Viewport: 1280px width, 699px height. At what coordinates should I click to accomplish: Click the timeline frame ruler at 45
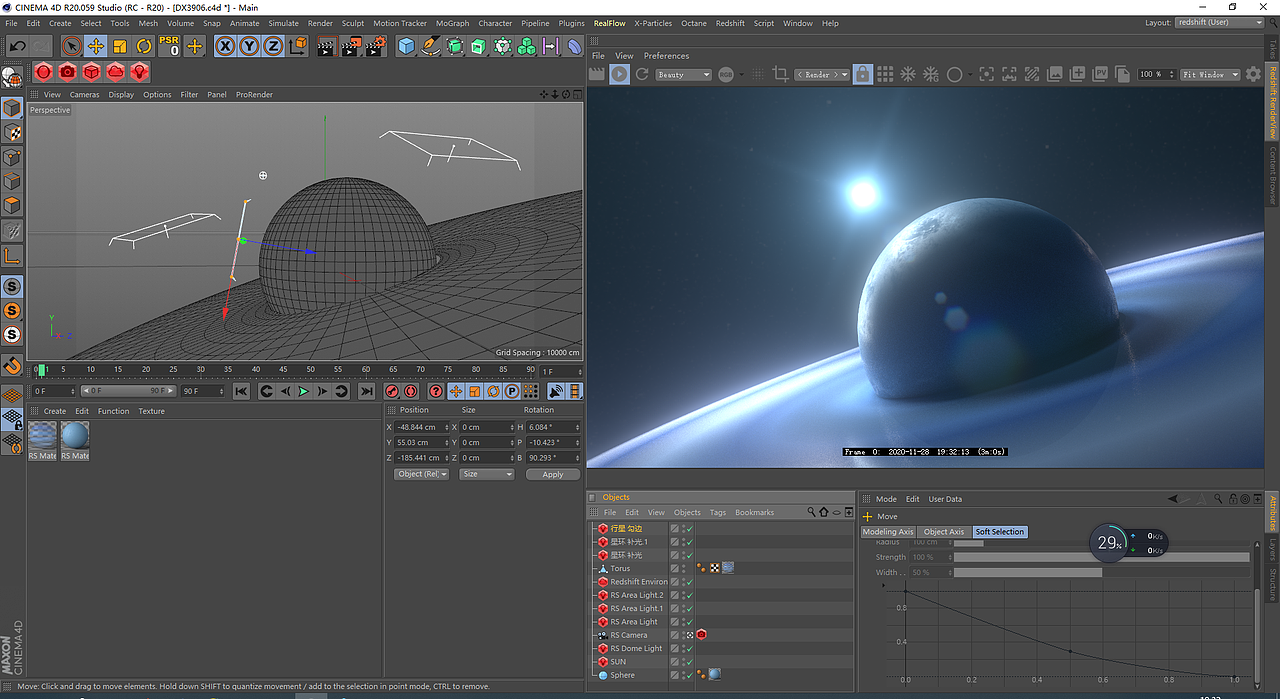coord(284,370)
